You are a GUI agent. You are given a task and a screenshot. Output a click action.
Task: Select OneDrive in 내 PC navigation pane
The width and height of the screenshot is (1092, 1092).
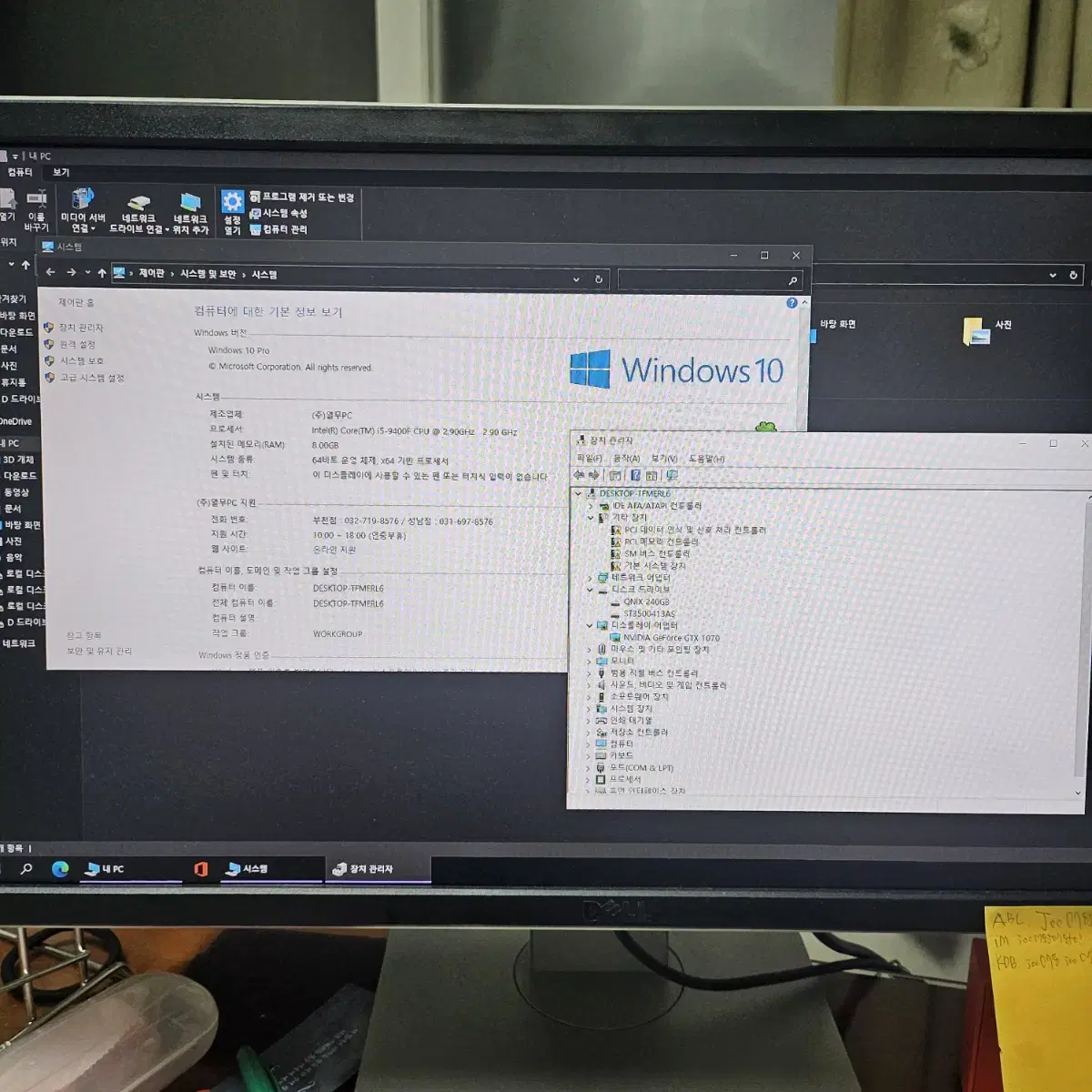point(15,421)
